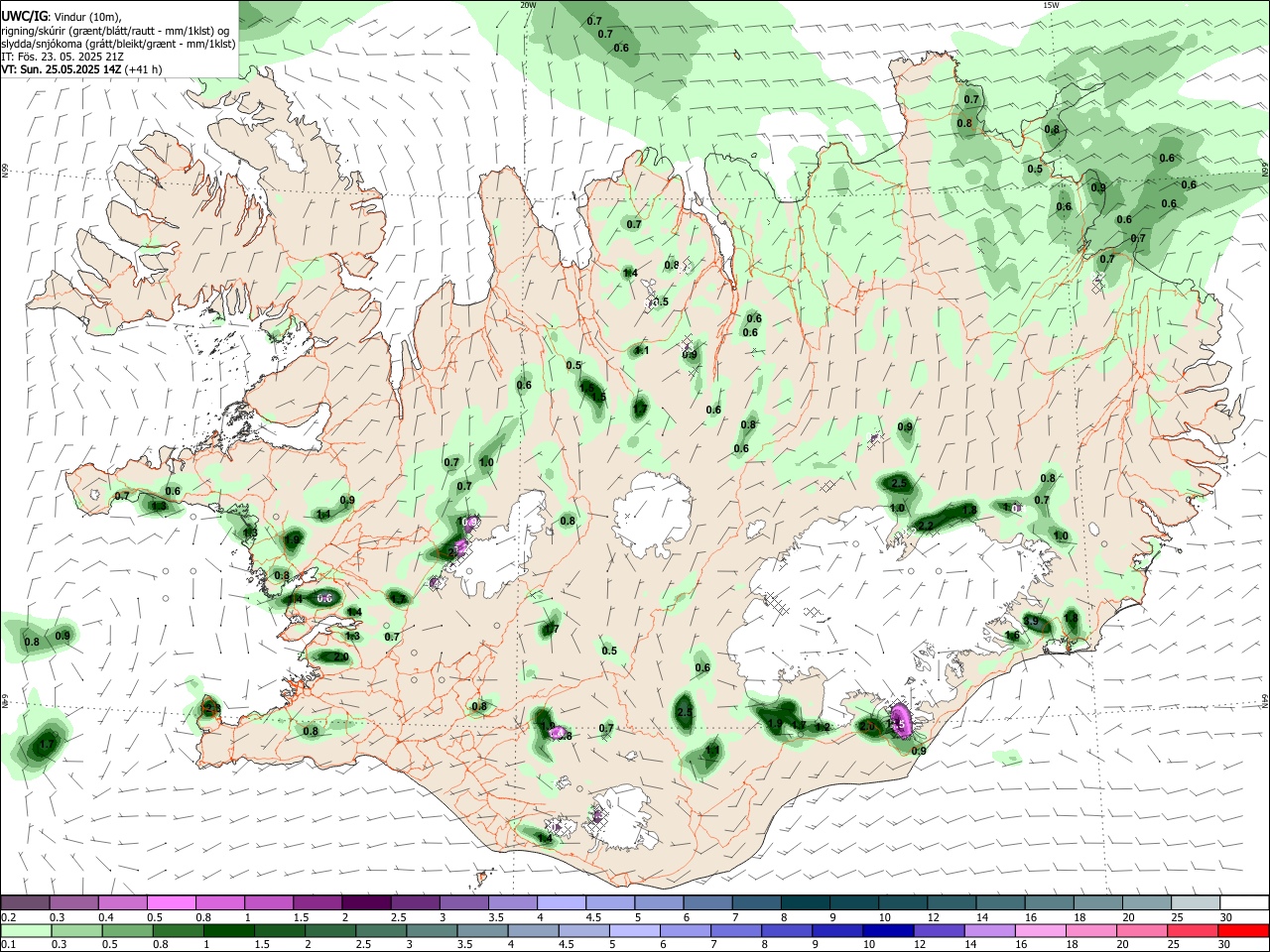1270x952 pixels.
Task: Click the '1.6' precipitation value on the map
Action: coord(1012,636)
